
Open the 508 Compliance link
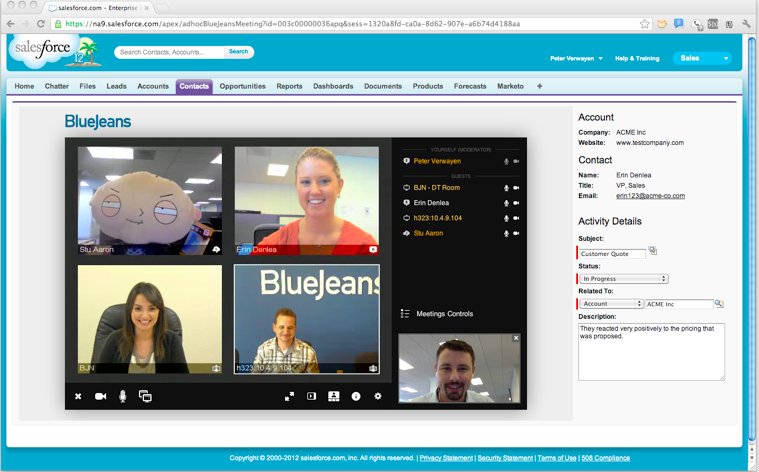coord(606,458)
